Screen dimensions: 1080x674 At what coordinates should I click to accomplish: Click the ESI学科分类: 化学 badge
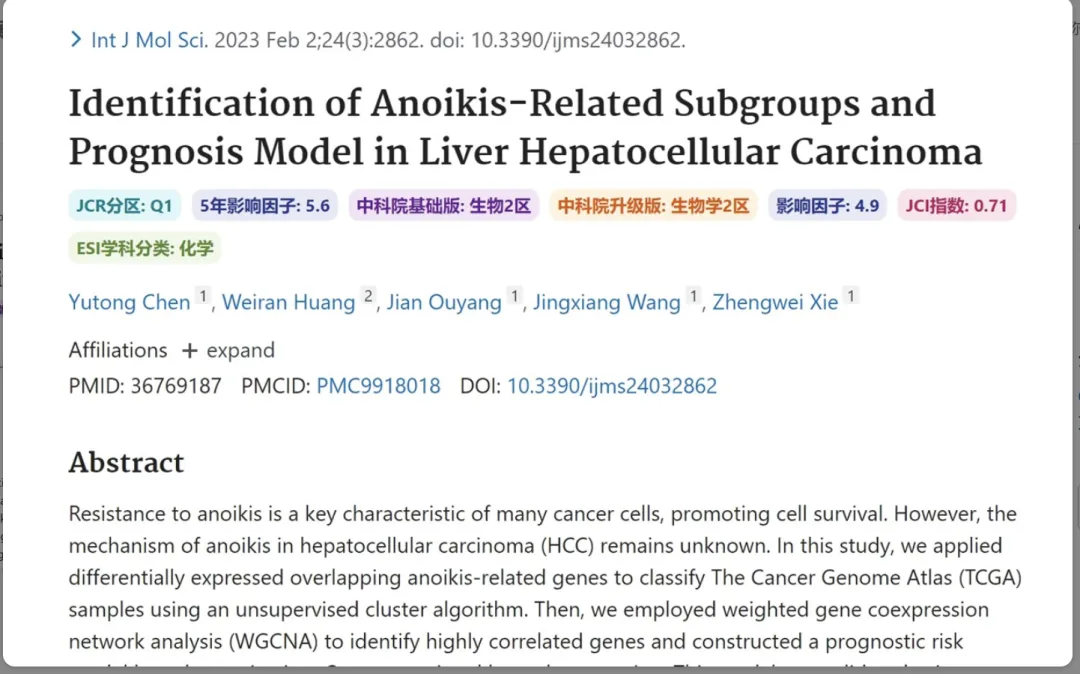click(145, 248)
